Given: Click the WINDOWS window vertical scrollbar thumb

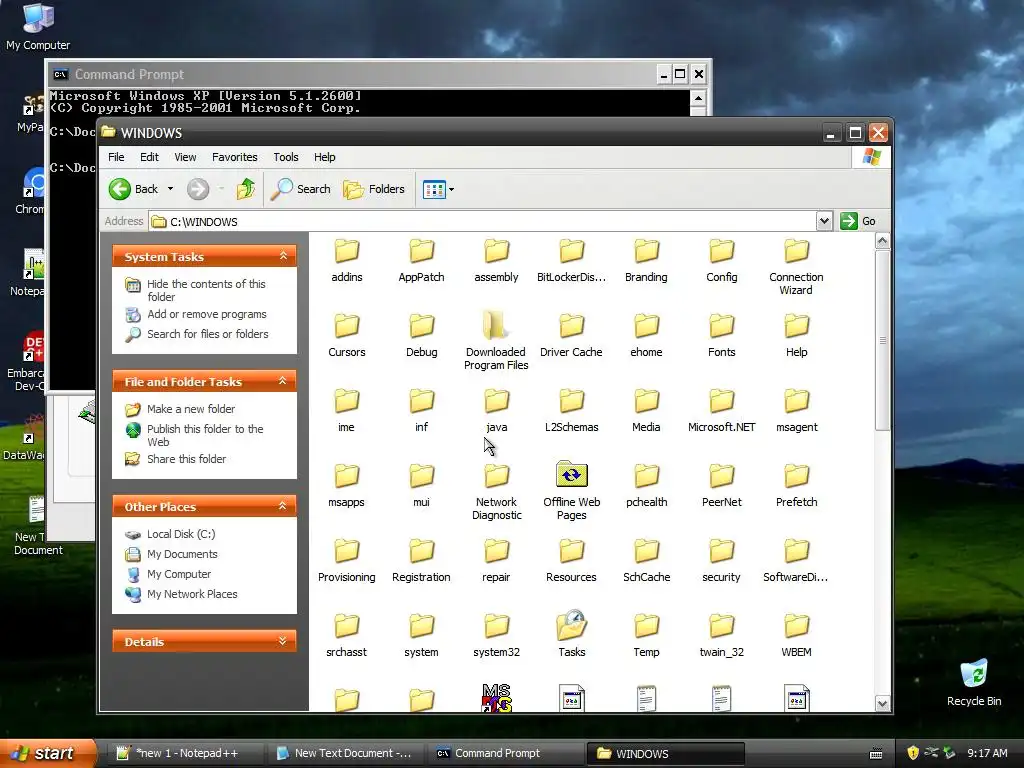Looking at the screenshot, I should click(882, 340).
